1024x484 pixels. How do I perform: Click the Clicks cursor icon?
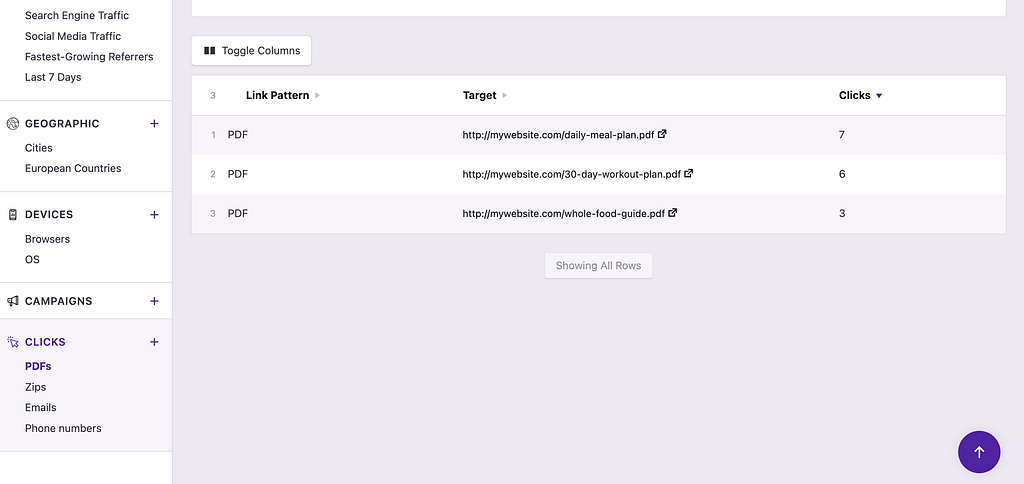(x=13, y=342)
